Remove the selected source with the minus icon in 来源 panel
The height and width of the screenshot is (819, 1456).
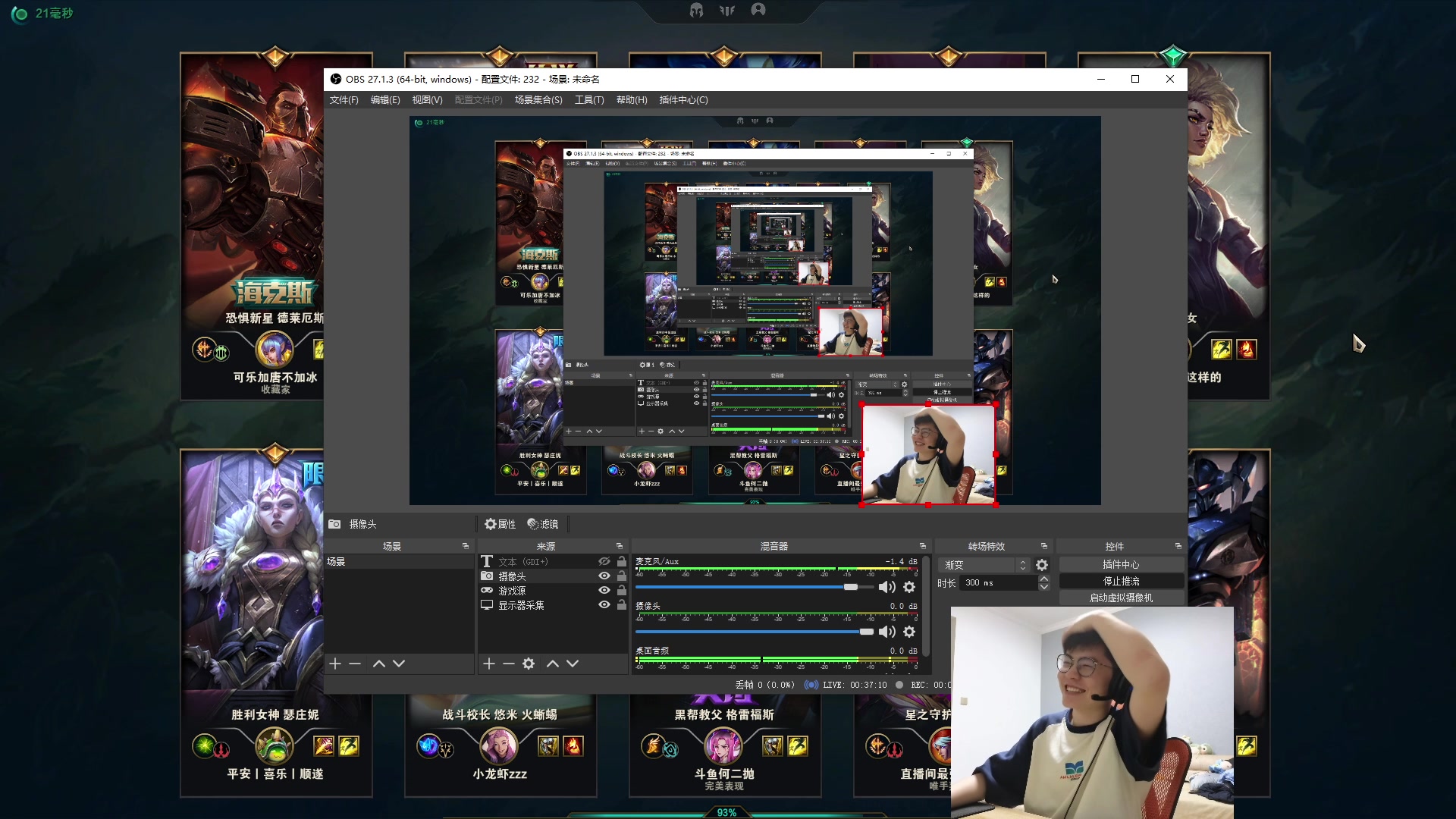(509, 664)
